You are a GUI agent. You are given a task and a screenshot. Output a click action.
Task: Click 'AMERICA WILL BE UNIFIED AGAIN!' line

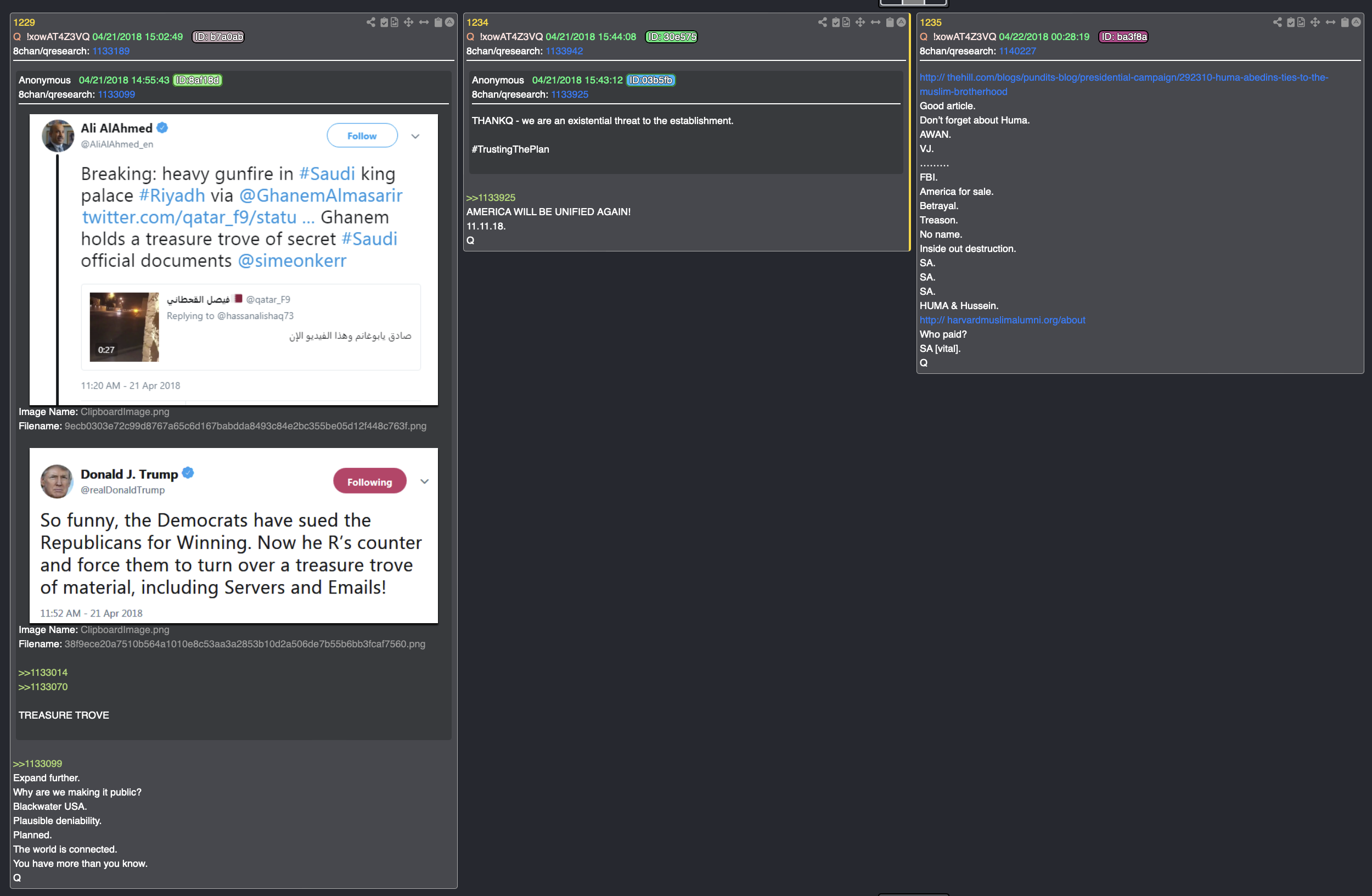548,211
